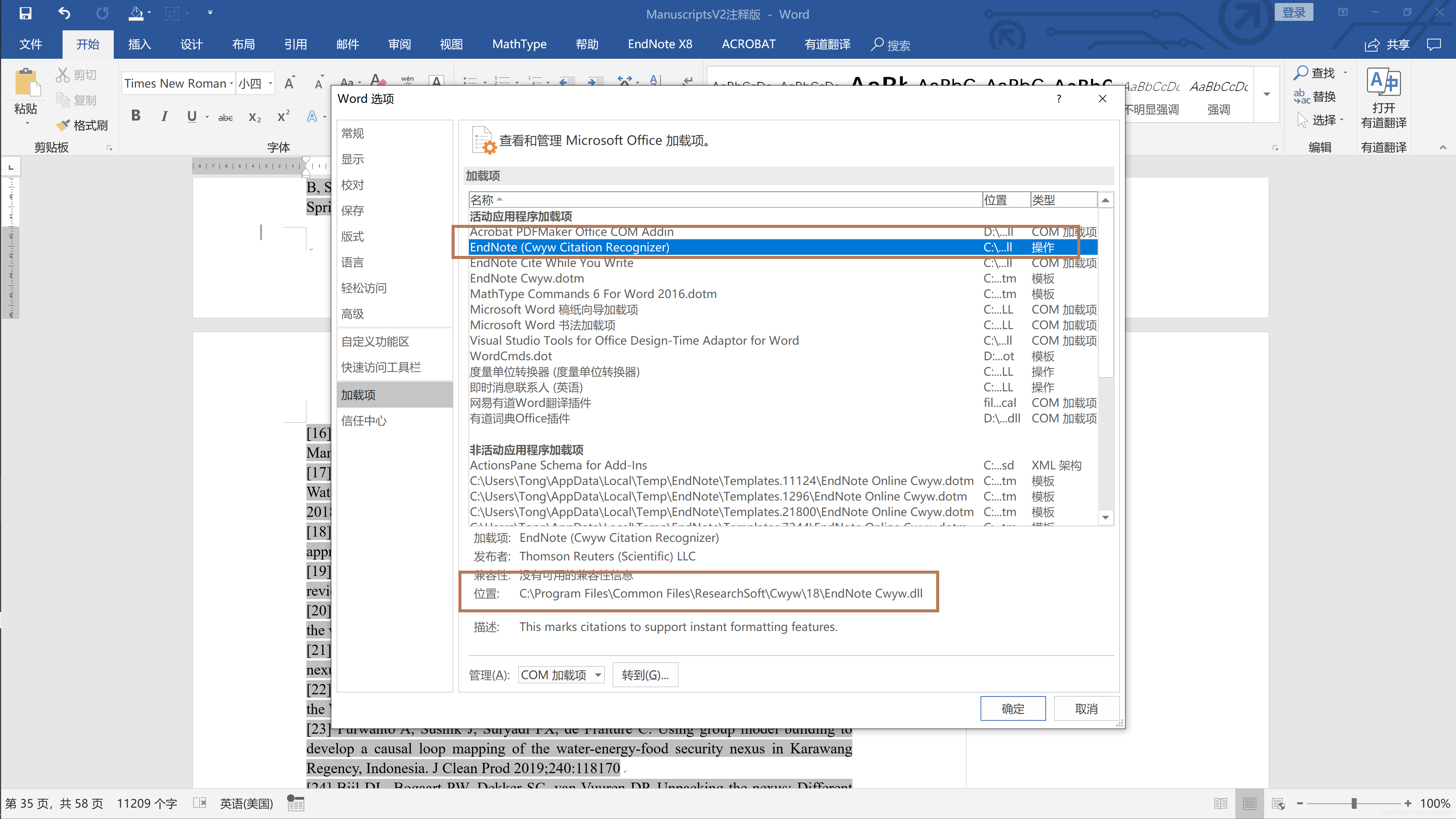The height and width of the screenshot is (819, 1456).
Task: Click the Share icon at top right
Action: [x=1372, y=45]
